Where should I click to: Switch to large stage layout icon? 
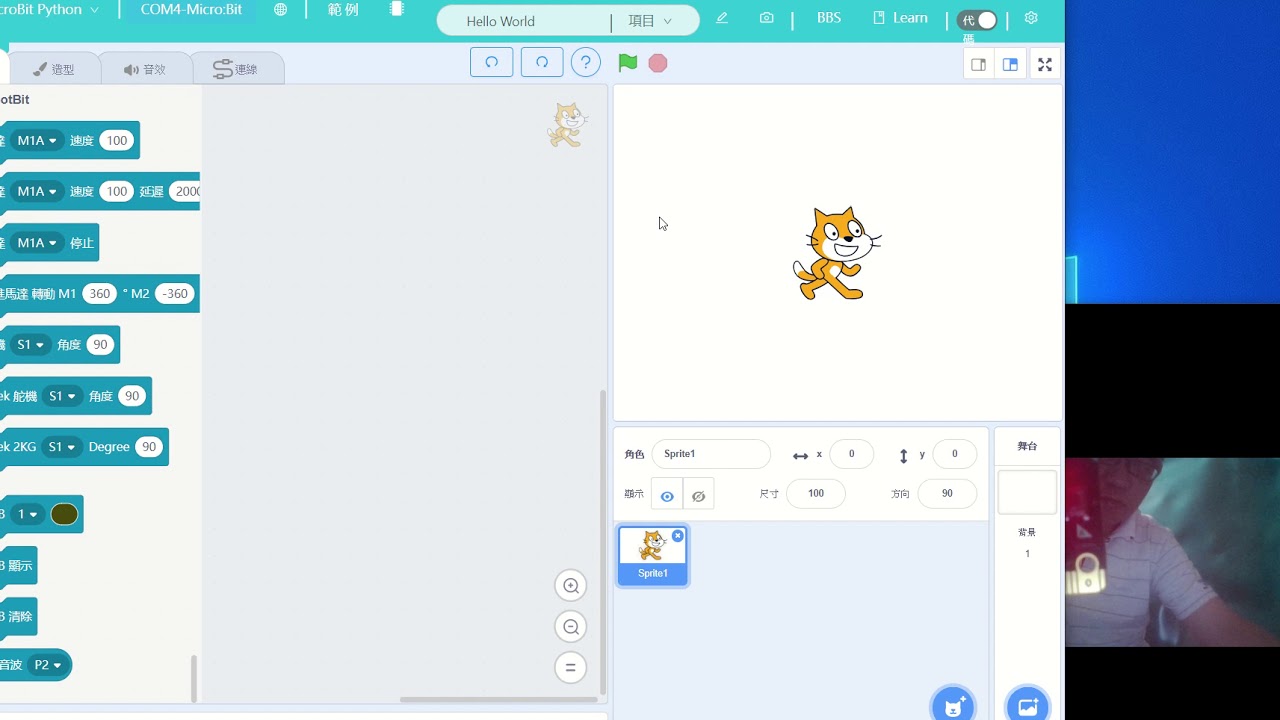[1011, 65]
